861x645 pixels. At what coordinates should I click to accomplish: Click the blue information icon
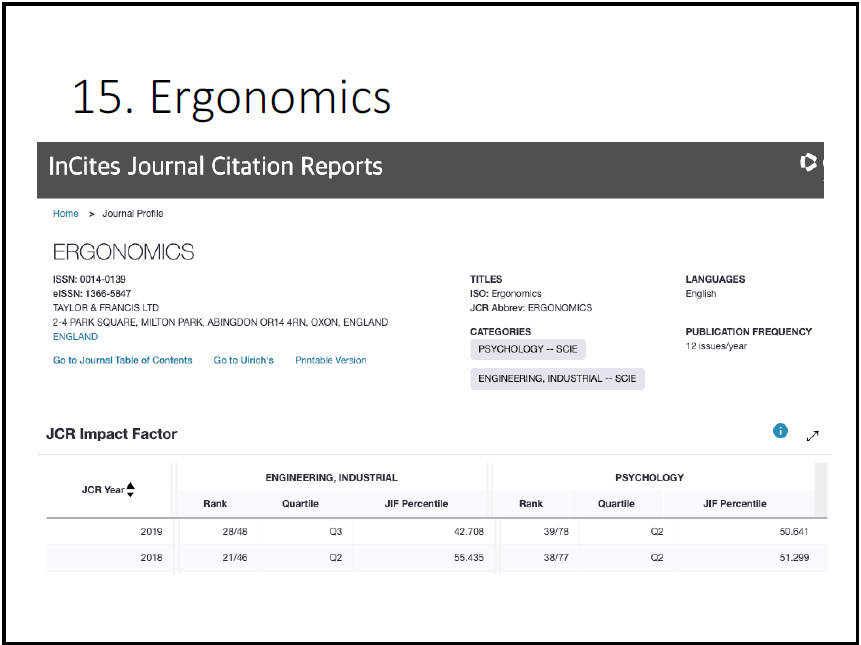(780, 431)
